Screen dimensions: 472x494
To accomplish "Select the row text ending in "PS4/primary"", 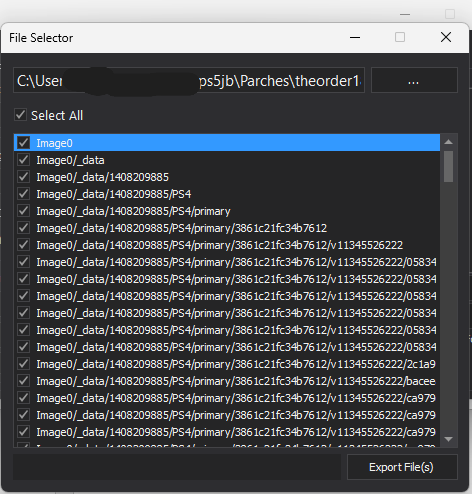I will click(x=133, y=211).
